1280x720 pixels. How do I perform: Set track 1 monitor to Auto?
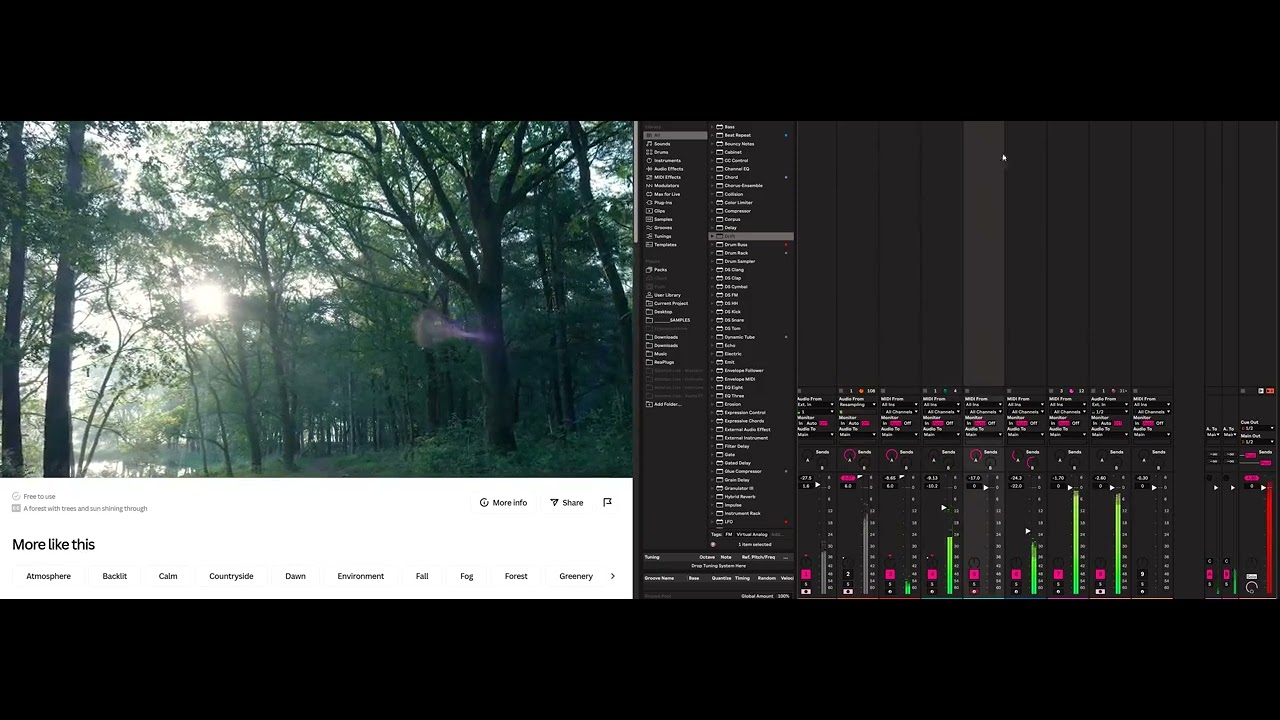coord(811,424)
